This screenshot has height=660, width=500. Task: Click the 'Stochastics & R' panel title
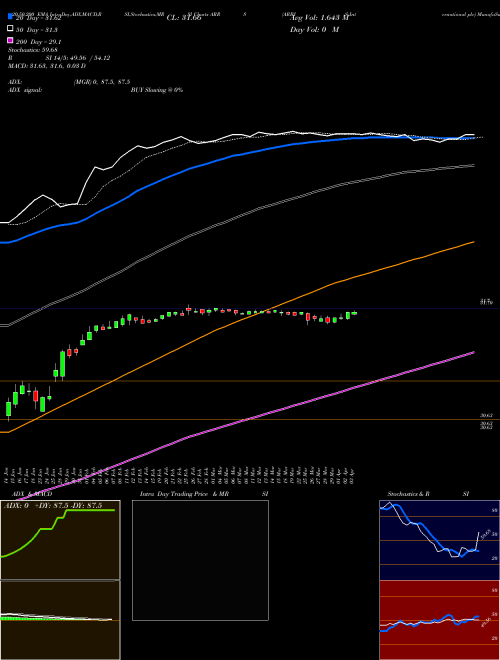408,494
